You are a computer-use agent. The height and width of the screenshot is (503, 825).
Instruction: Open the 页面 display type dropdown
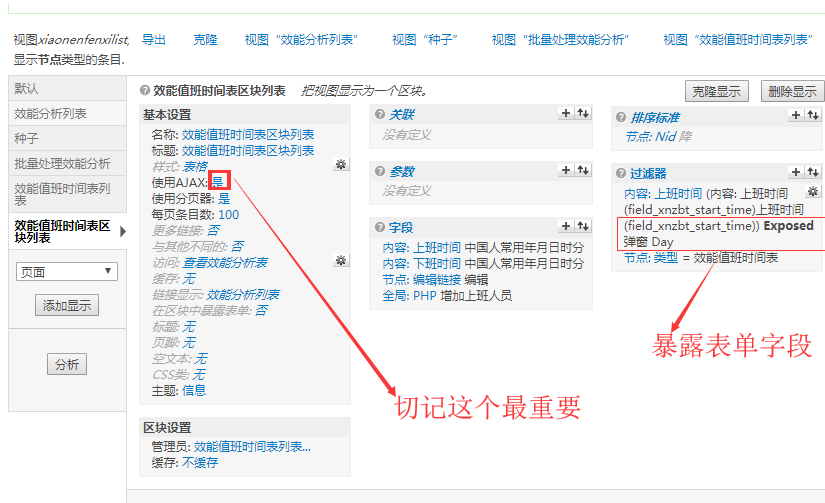(67, 271)
